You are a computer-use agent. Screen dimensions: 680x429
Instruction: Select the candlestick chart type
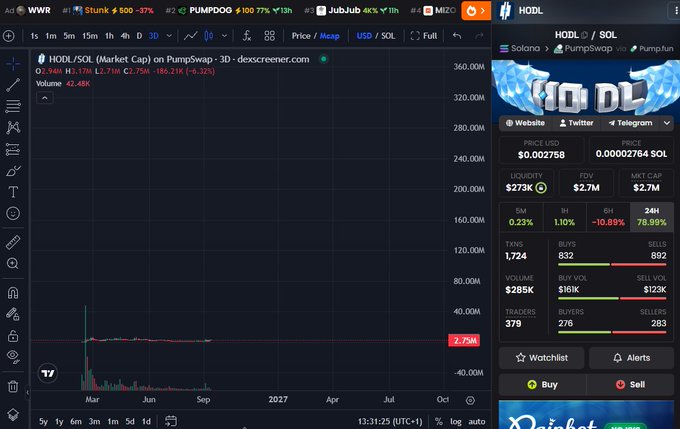tap(209, 36)
